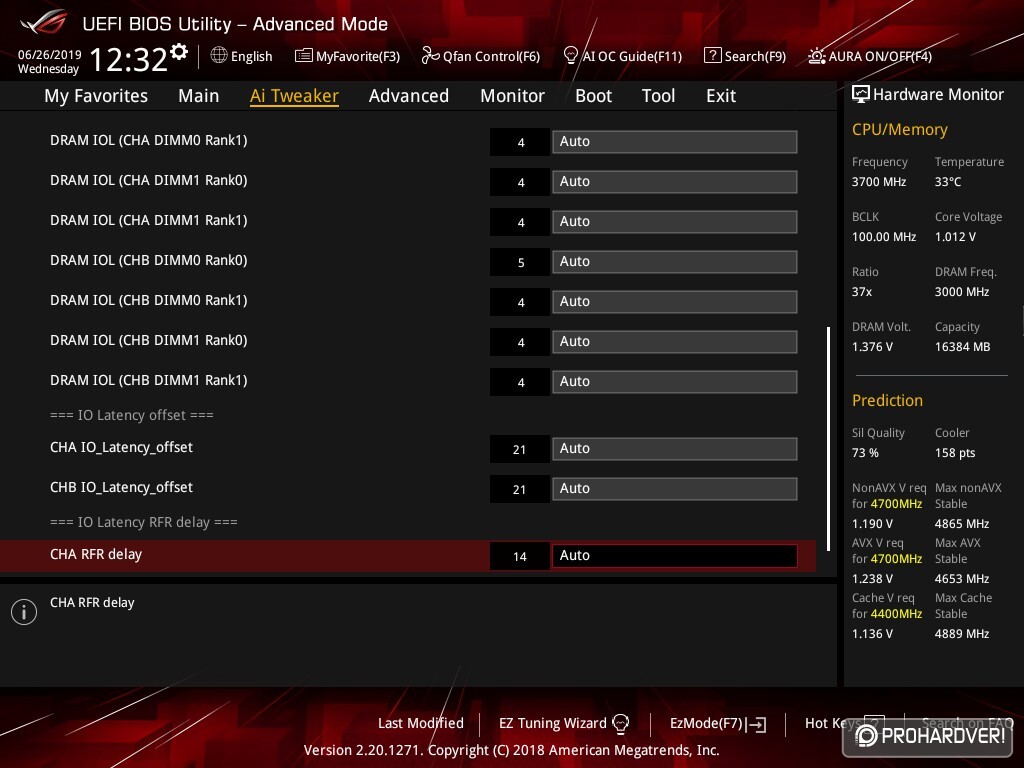Toggle AURA ON/OFF light icon

coord(816,56)
